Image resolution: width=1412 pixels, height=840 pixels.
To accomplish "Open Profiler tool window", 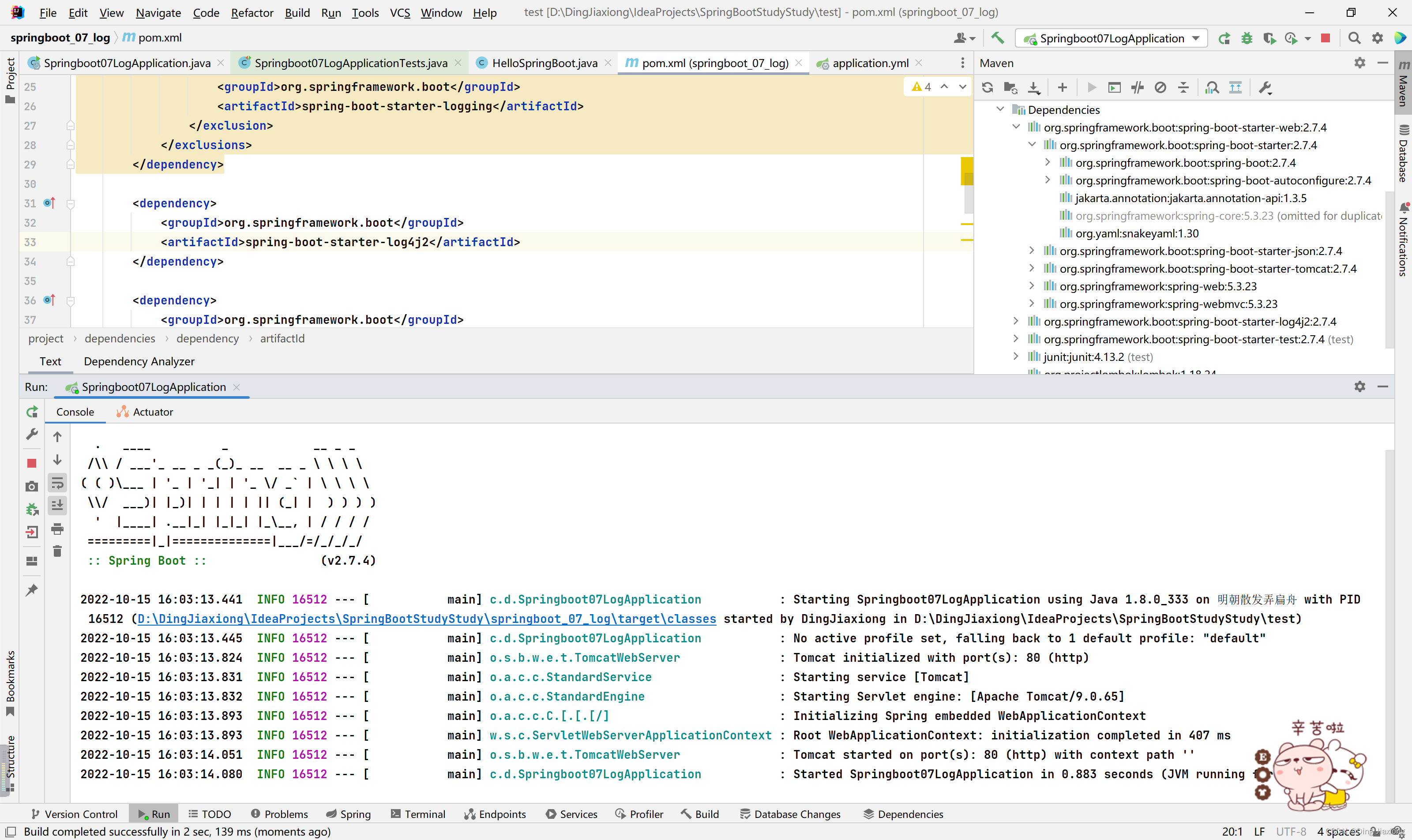I will [x=639, y=814].
